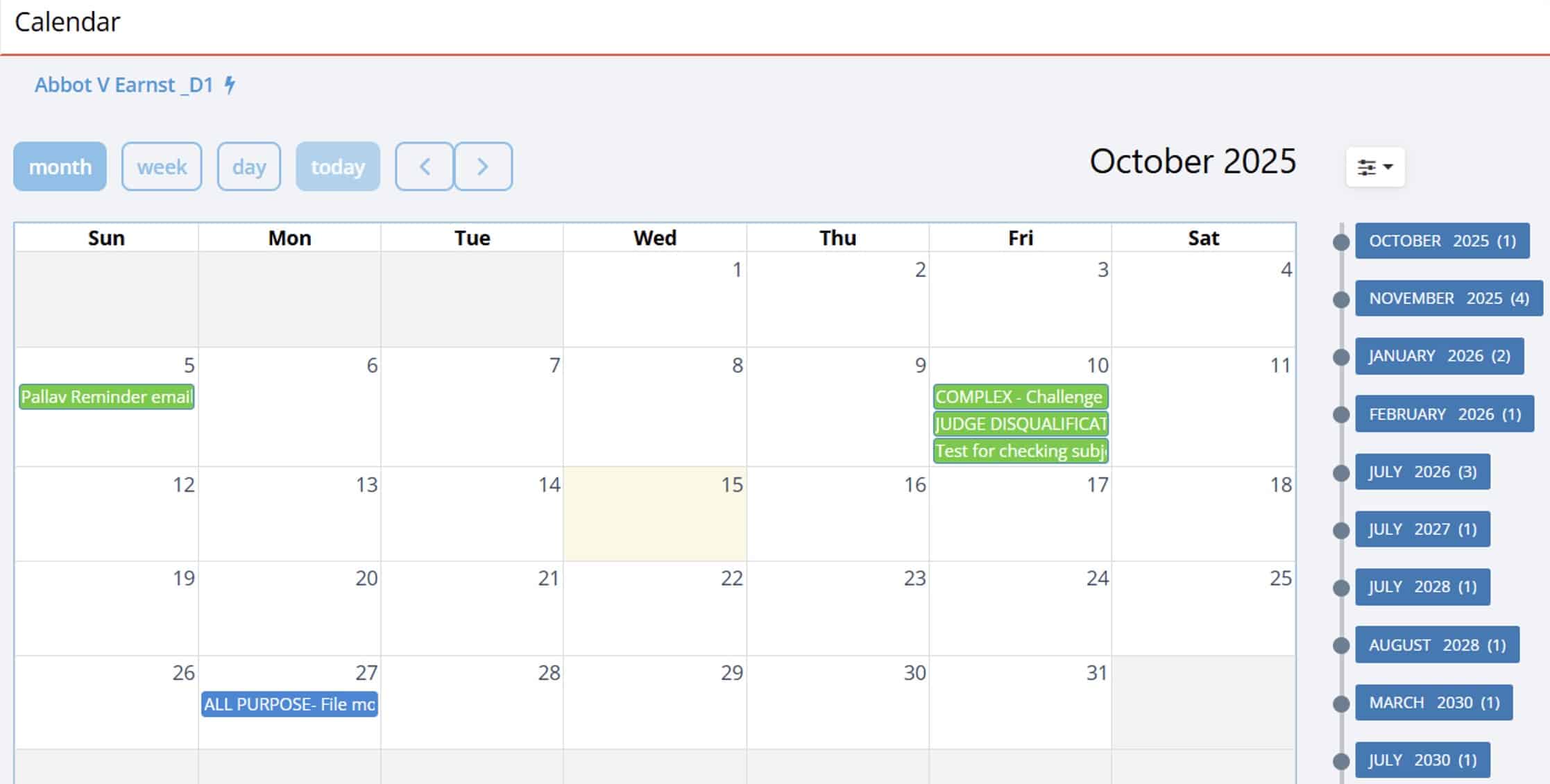Switch to month view
Image resolution: width=1550 pixels, height=784 pixels.
coord(60,167)
